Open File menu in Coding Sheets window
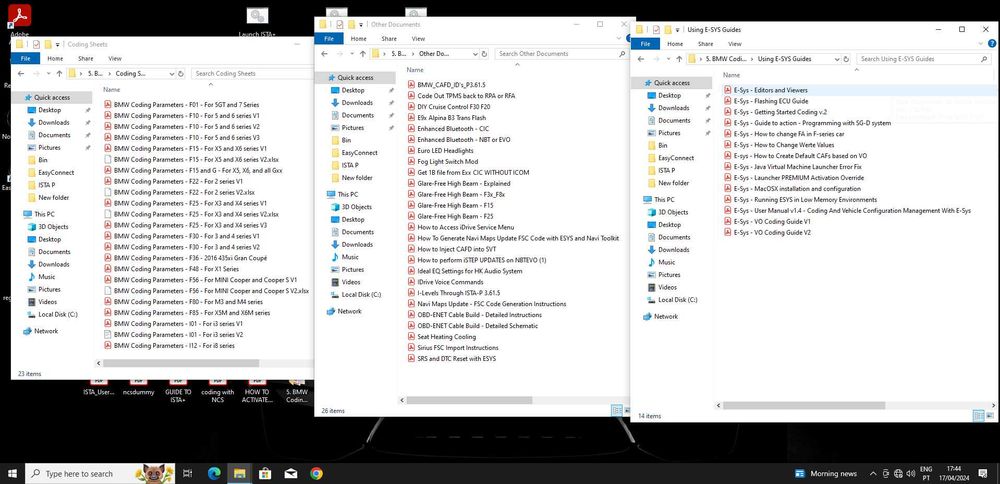 coord(25,59)
